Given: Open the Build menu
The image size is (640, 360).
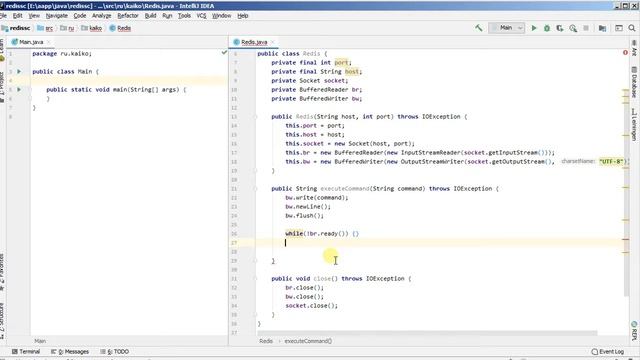Looking at the screenshot, I should coord(150,16).
